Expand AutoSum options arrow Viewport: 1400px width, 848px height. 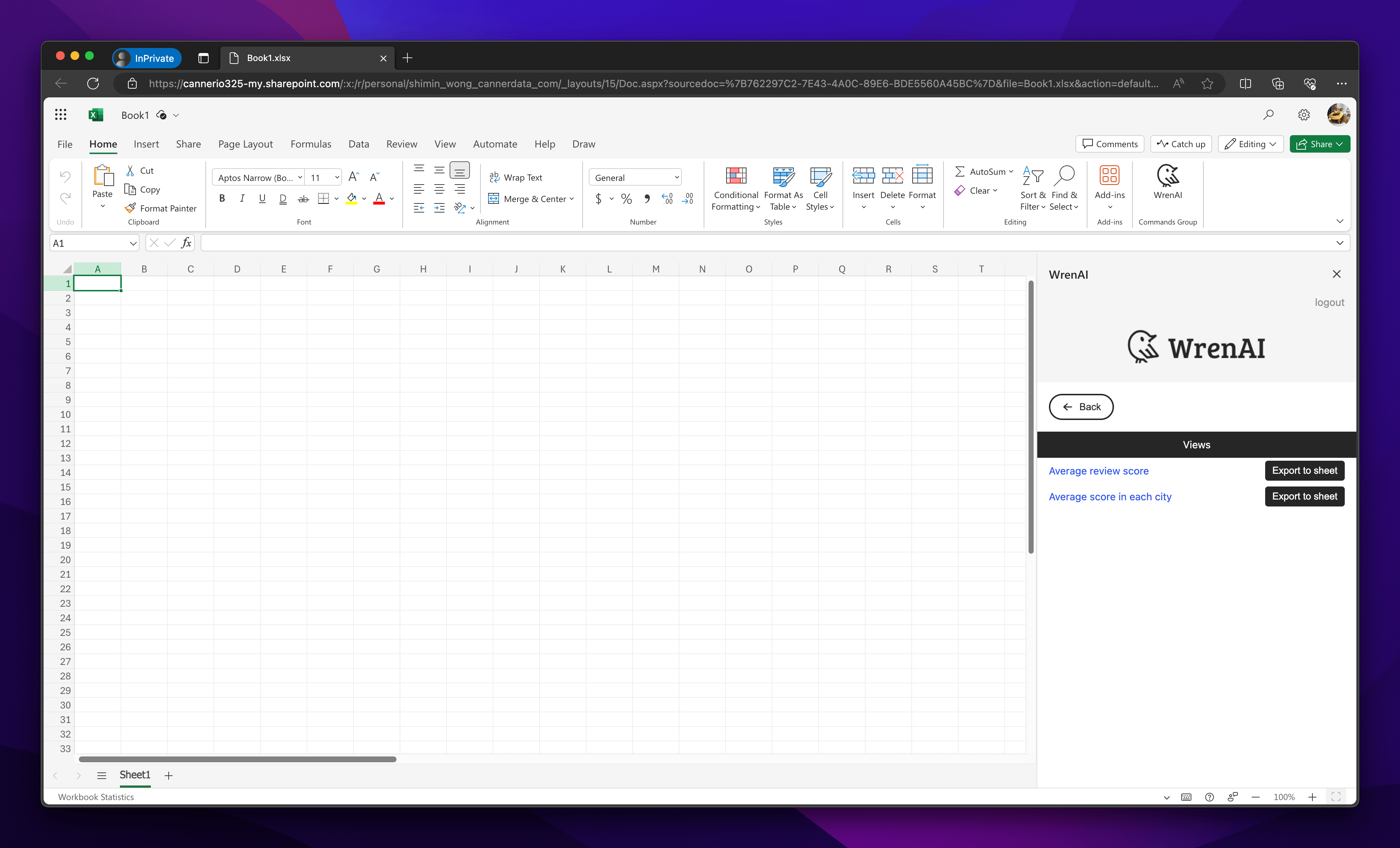pos(1011,171)
